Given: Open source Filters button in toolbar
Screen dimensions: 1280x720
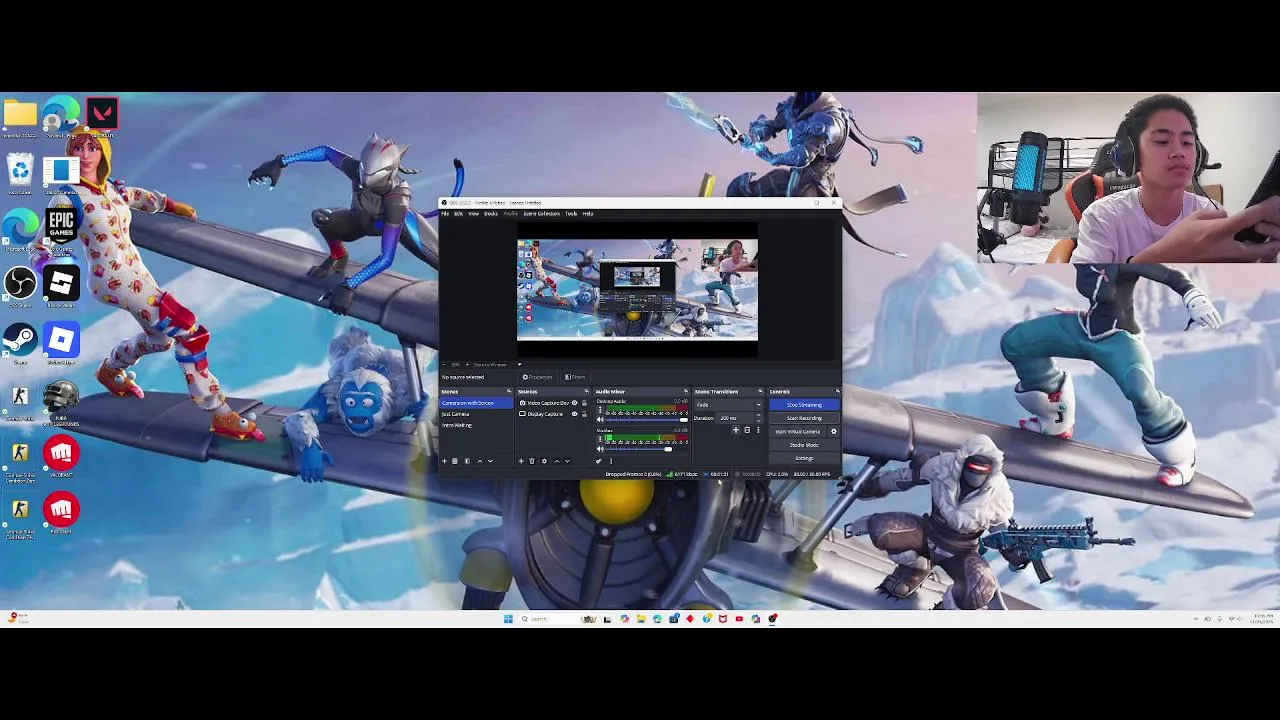Looking at the screenshot, I should pyautogui.click(x=575, y=377).
